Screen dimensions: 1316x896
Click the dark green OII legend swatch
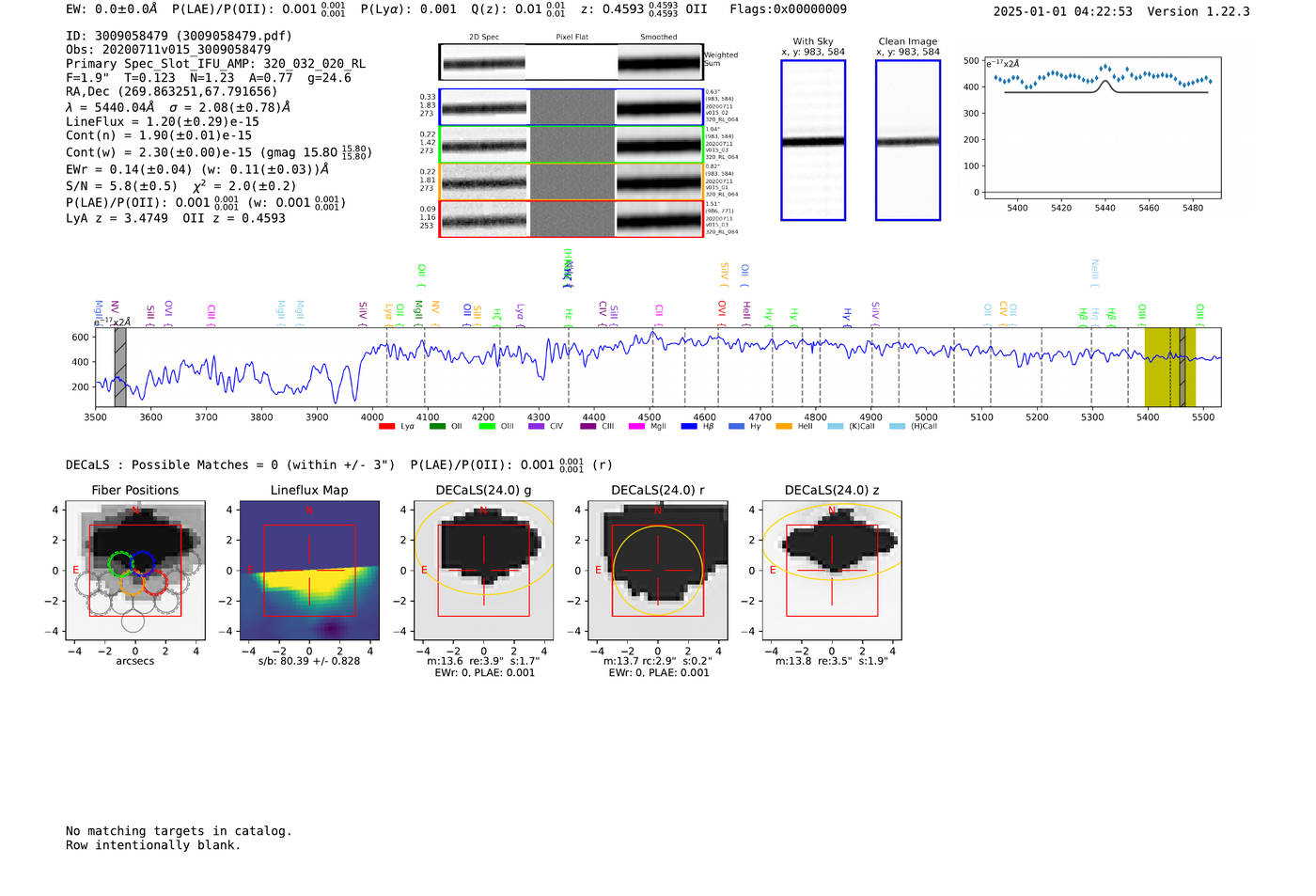point(437,427)
